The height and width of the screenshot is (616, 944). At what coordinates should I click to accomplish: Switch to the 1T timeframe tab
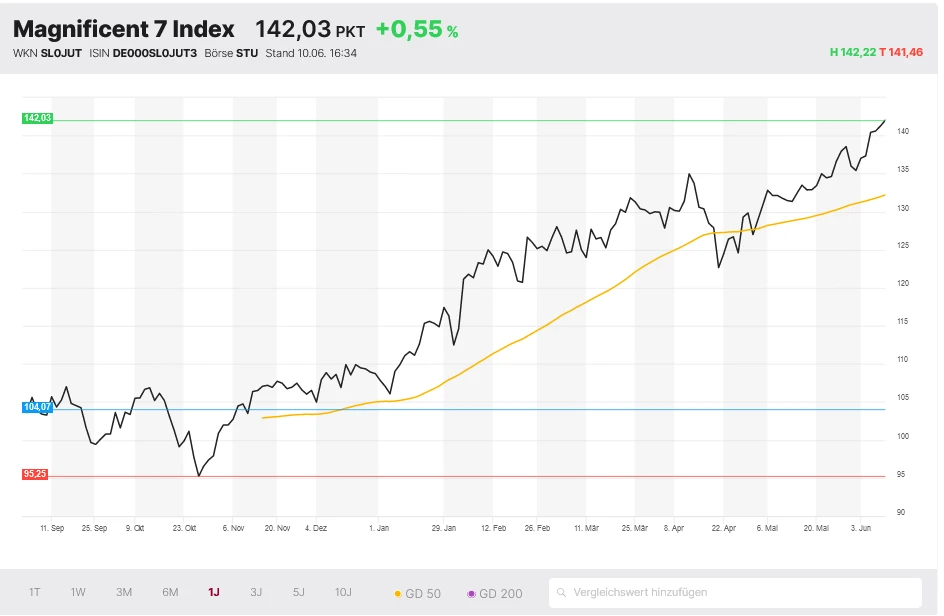[x=35, y=592]
